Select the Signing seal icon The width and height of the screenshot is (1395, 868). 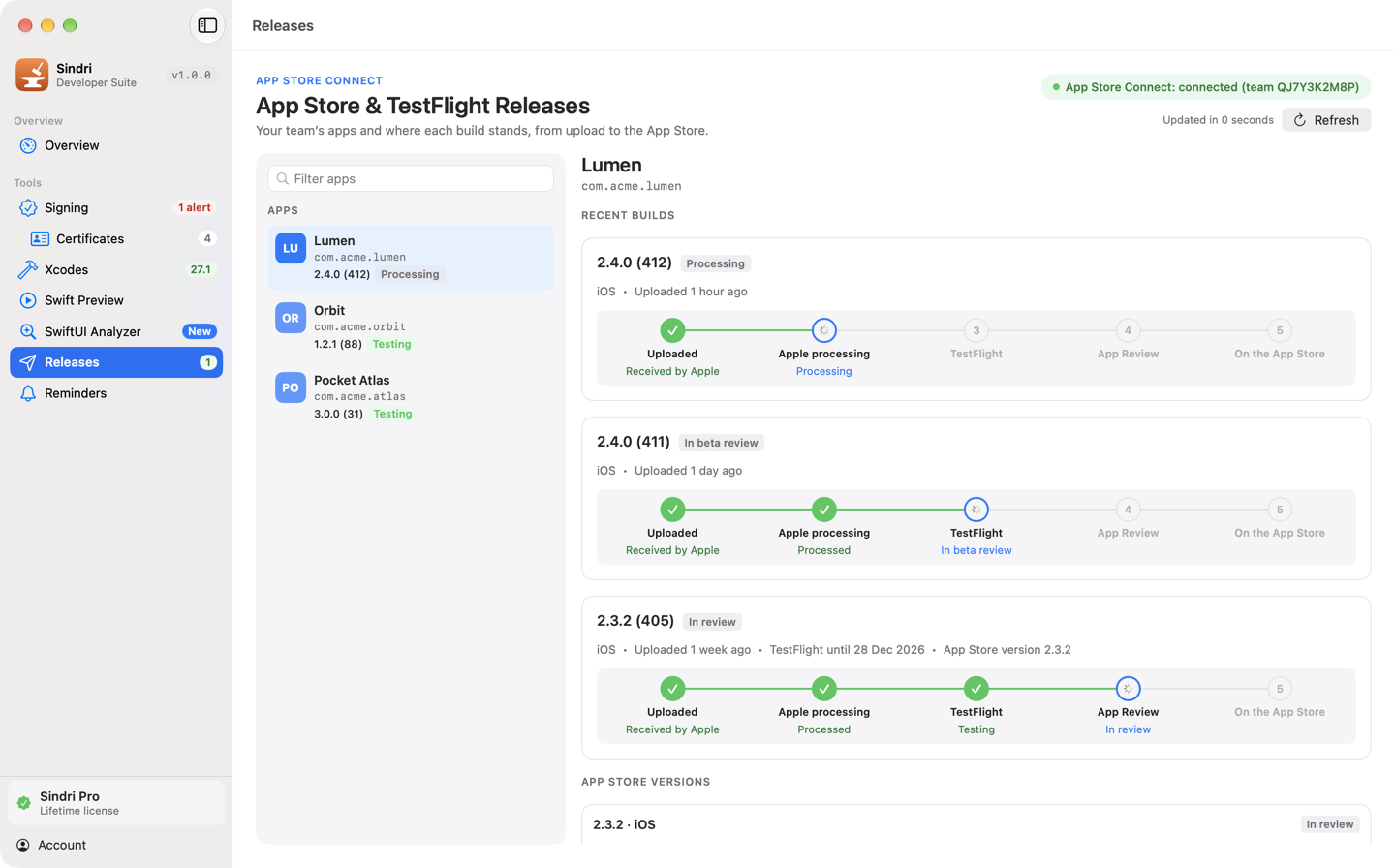point(28,207)
